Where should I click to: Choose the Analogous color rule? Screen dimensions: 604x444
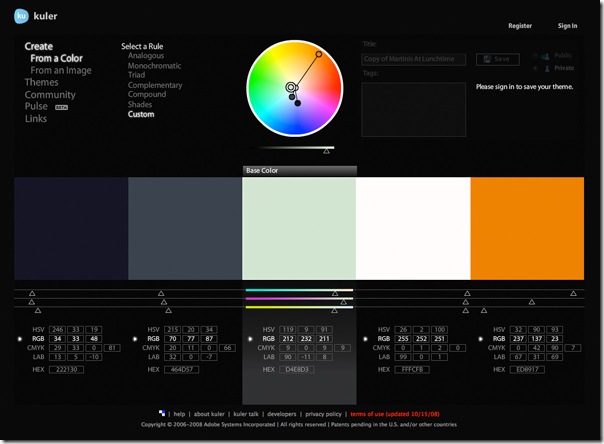146,56
